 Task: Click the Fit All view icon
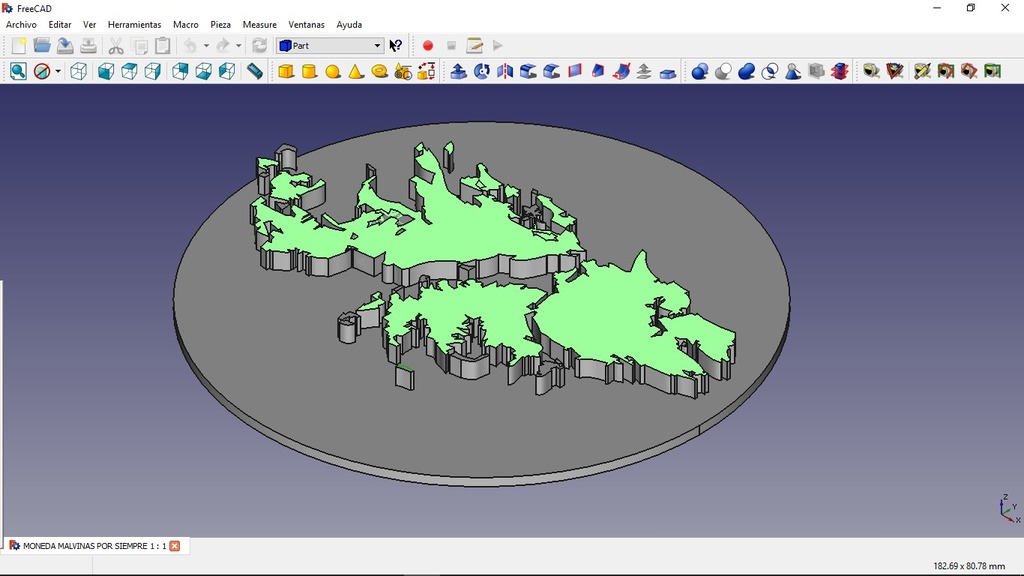coord(18,71)
